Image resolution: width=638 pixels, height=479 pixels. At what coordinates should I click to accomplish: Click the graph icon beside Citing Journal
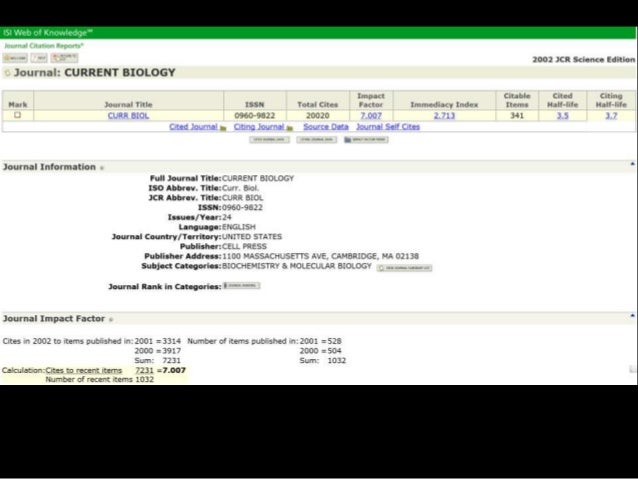click(x=289, y=128)
